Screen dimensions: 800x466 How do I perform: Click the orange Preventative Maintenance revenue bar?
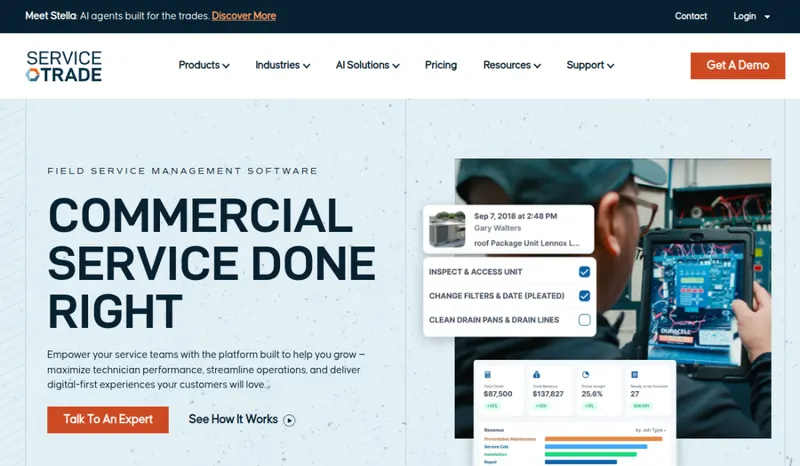(x=603, y=439)
